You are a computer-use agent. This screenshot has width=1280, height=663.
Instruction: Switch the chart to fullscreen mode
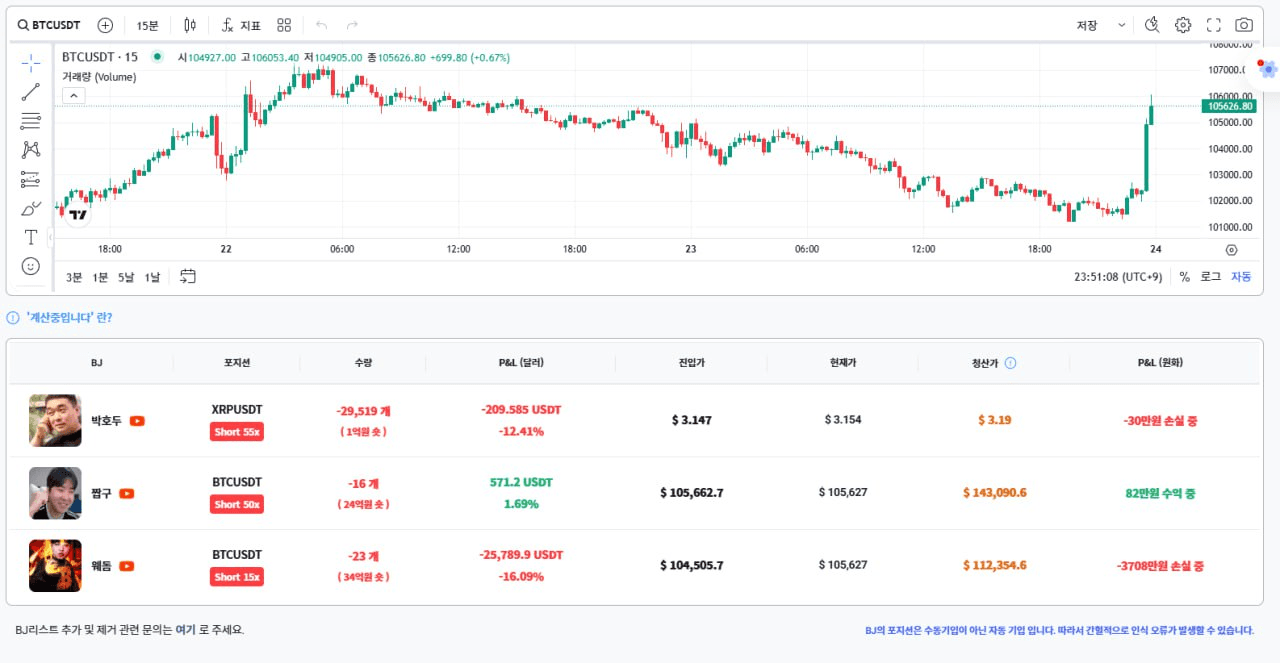tap(1214, 25)
